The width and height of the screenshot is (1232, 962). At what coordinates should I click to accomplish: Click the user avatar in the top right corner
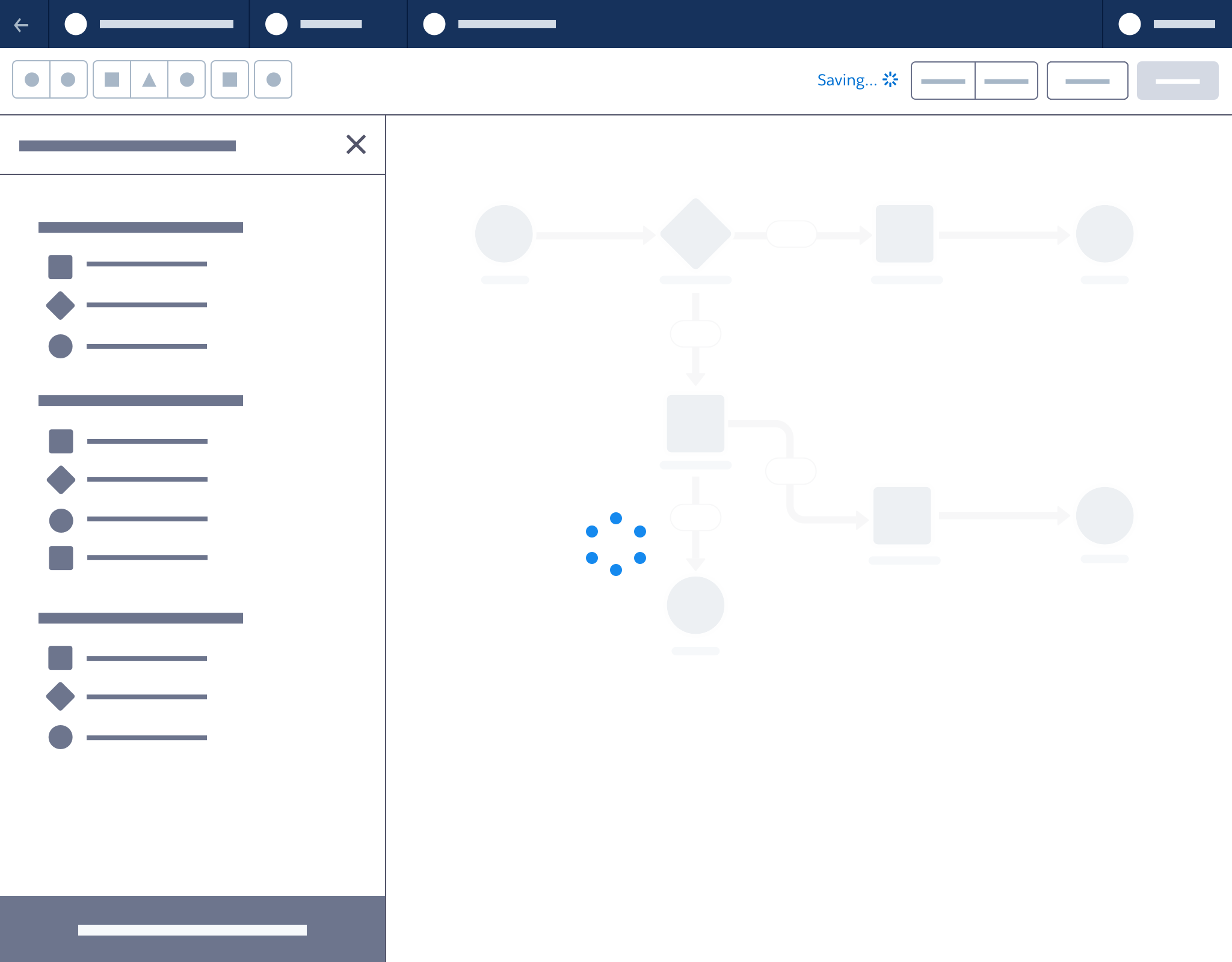1129,24
